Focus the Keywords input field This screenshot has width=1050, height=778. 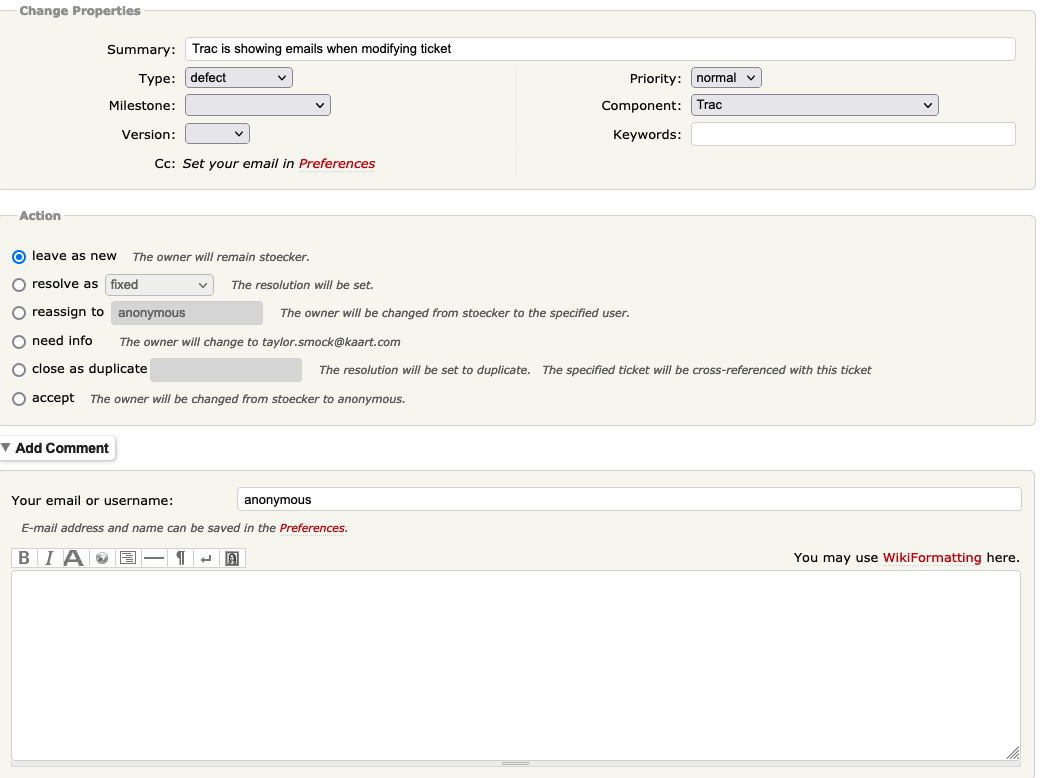point(853,134)
